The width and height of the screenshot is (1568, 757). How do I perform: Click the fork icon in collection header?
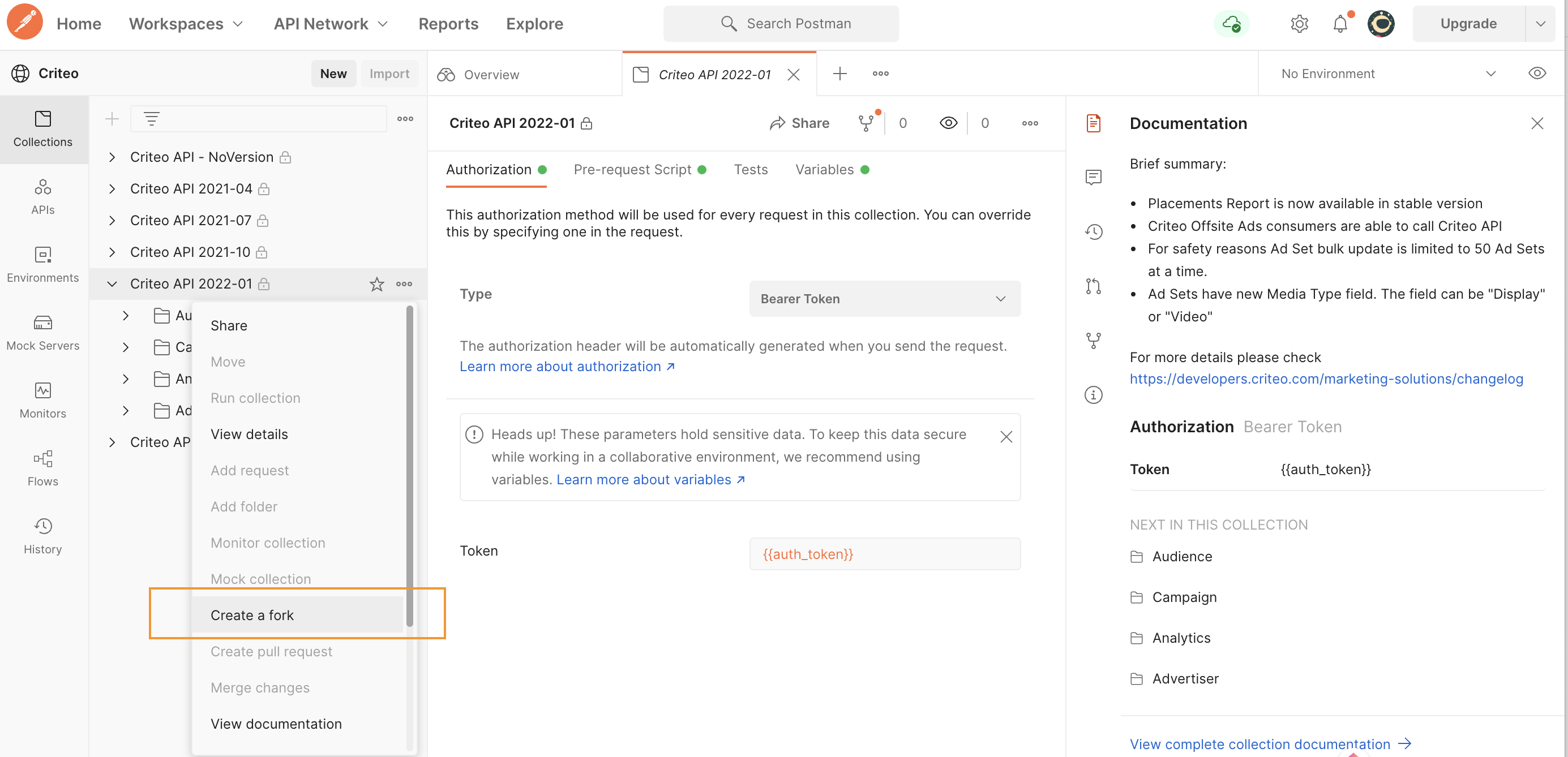point(866,123)
